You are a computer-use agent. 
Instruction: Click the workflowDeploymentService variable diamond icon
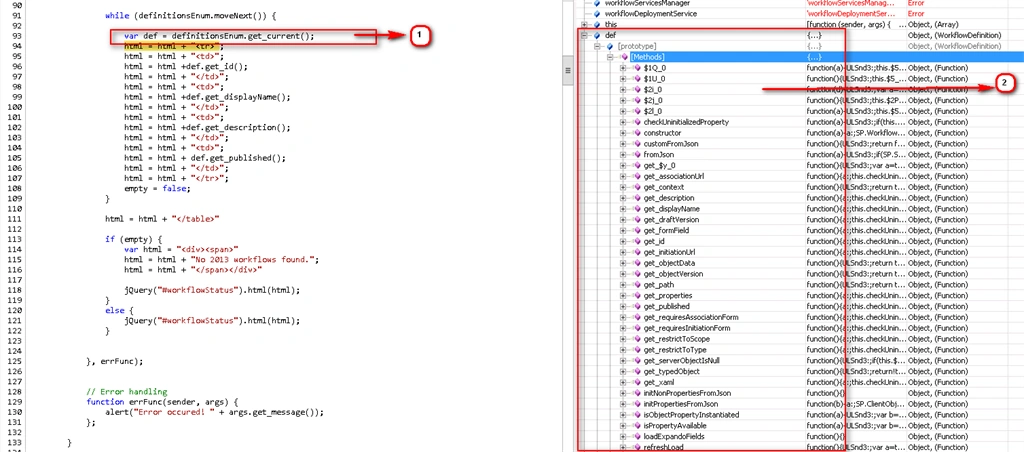click(596, 14)
